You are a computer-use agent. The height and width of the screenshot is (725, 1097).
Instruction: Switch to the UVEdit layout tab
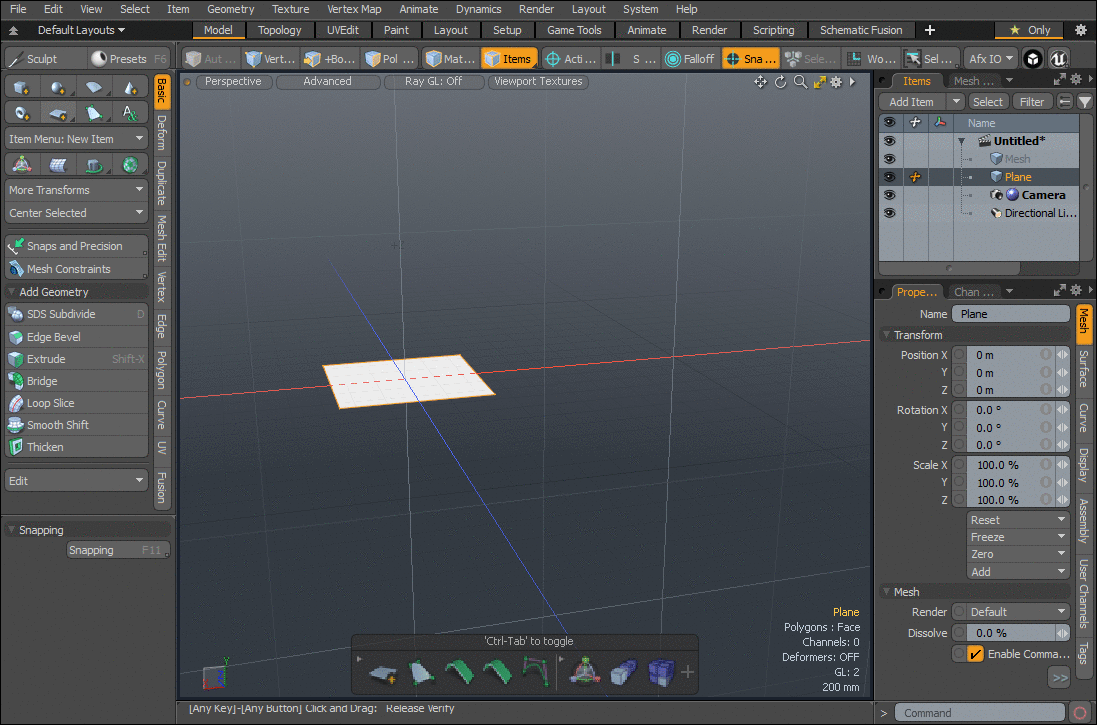point(342,30)
